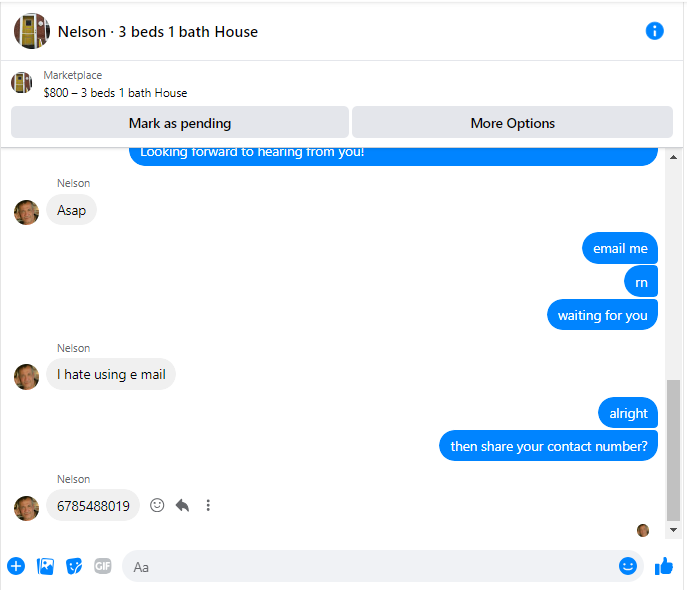Open more actions plus icon
The width and height of the screenshot is (687, 590).
coord(16,566)
